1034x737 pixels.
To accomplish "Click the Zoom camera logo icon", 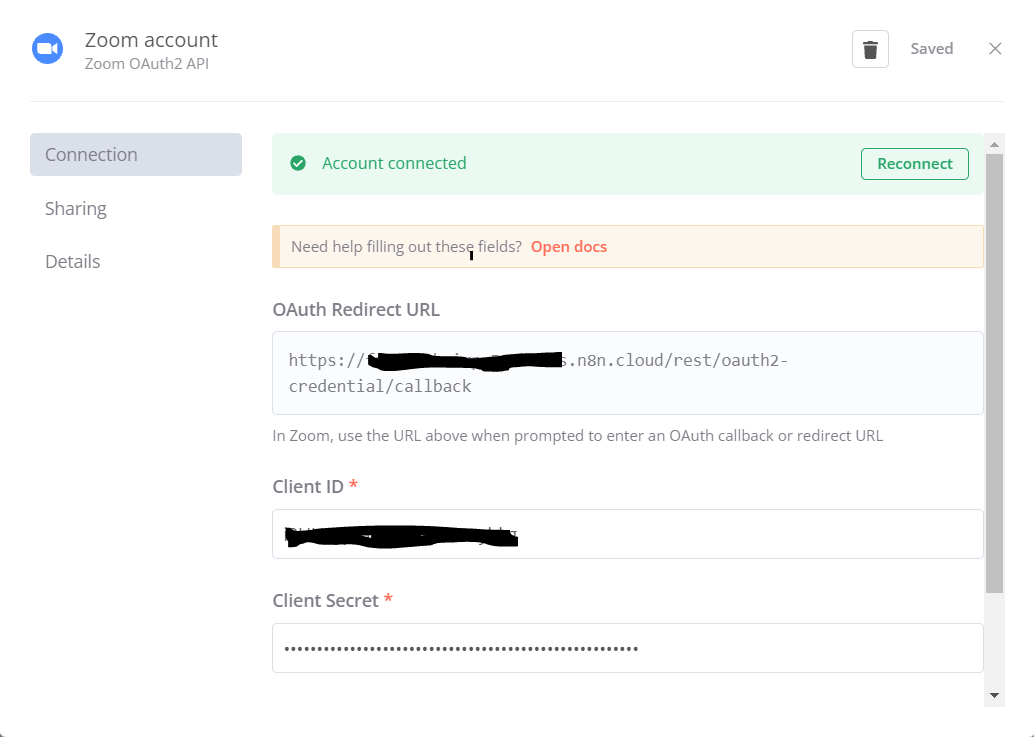I will [x=47, y=48].
